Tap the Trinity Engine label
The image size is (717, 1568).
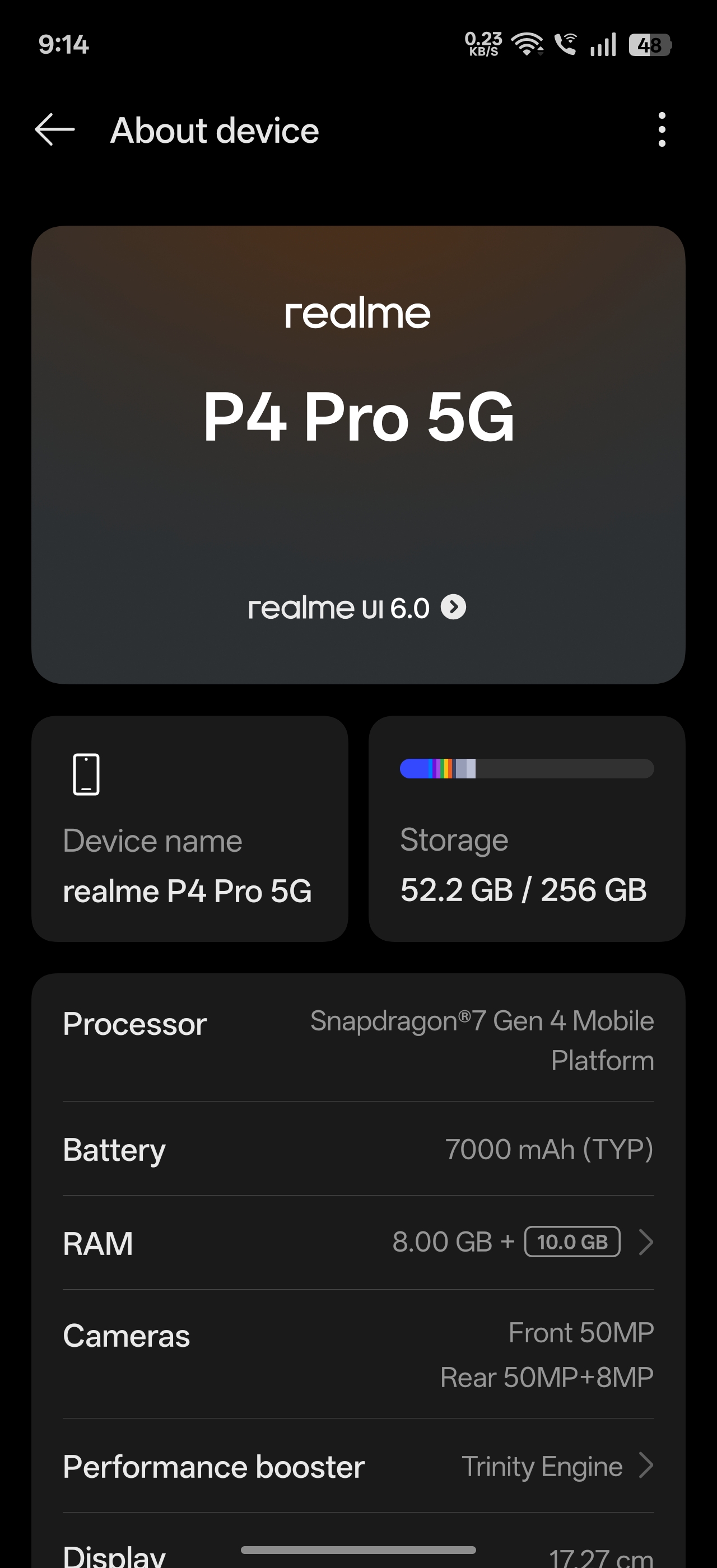(x=542, y=1466)
